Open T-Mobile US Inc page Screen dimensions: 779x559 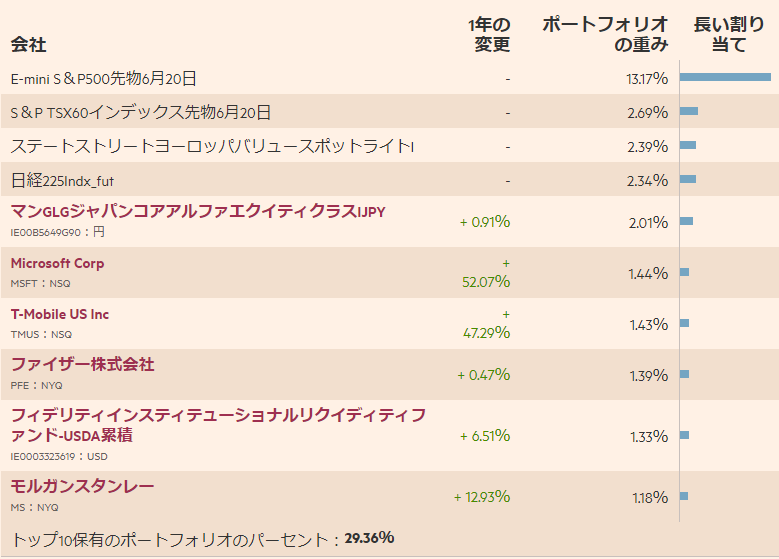point(60,314)
